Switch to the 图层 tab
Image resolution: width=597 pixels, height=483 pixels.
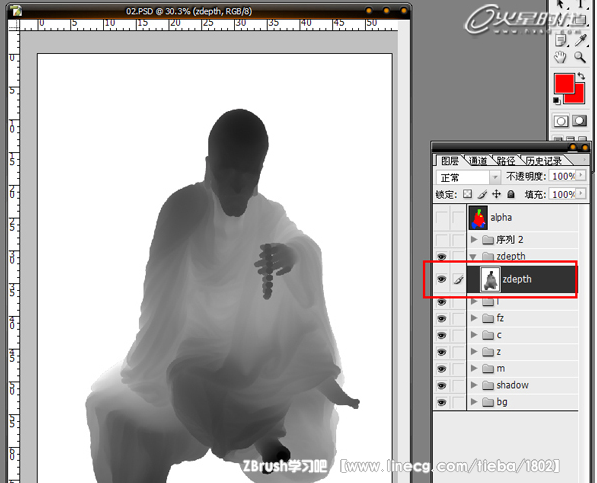point(449,161)
